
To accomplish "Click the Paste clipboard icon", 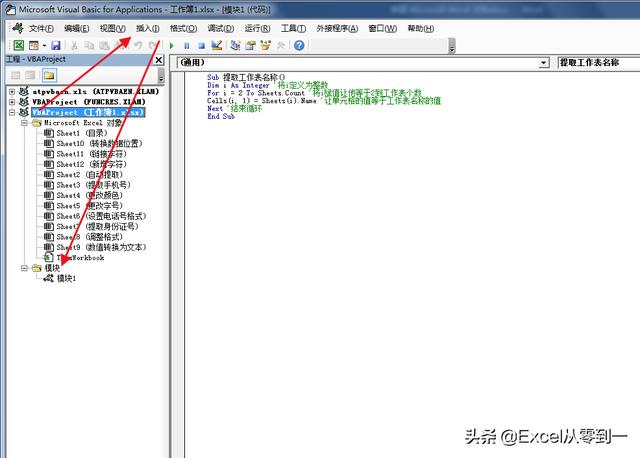I will 104,45.
